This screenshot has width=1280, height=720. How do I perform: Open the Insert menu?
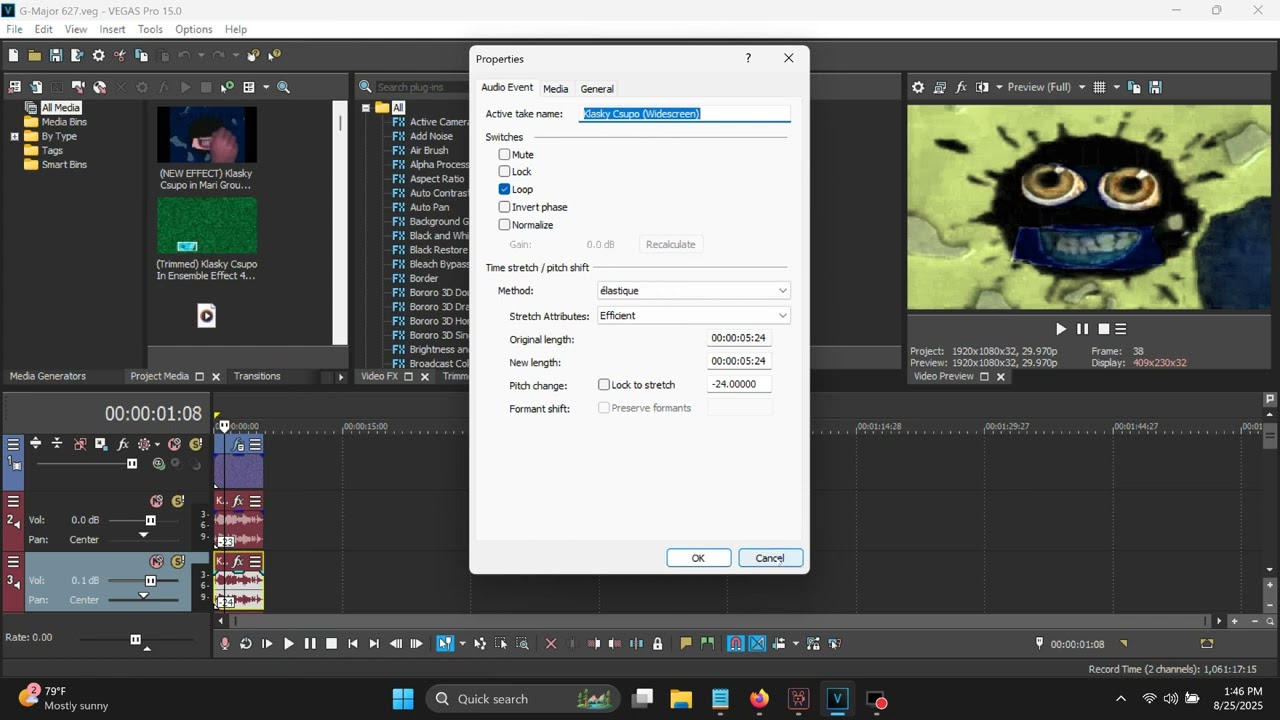(112, 29)
